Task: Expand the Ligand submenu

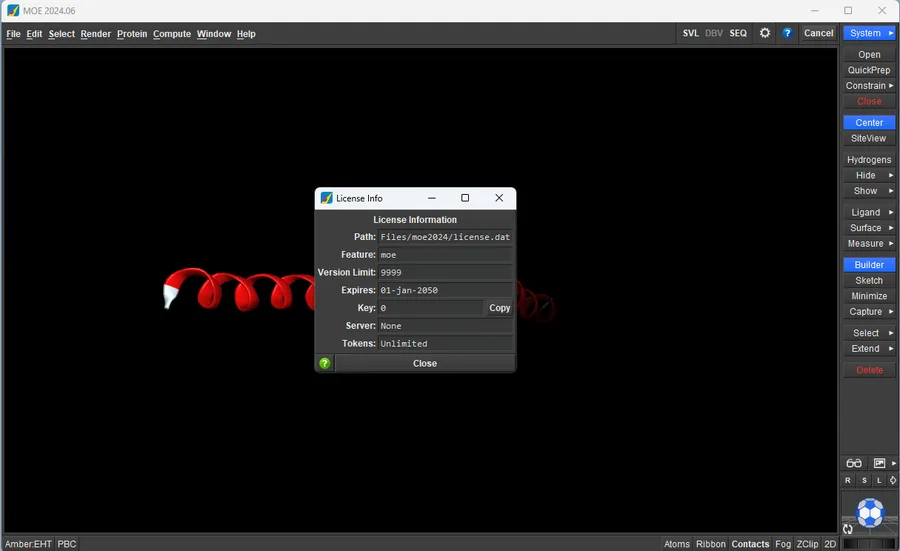Action: [891, 212]
